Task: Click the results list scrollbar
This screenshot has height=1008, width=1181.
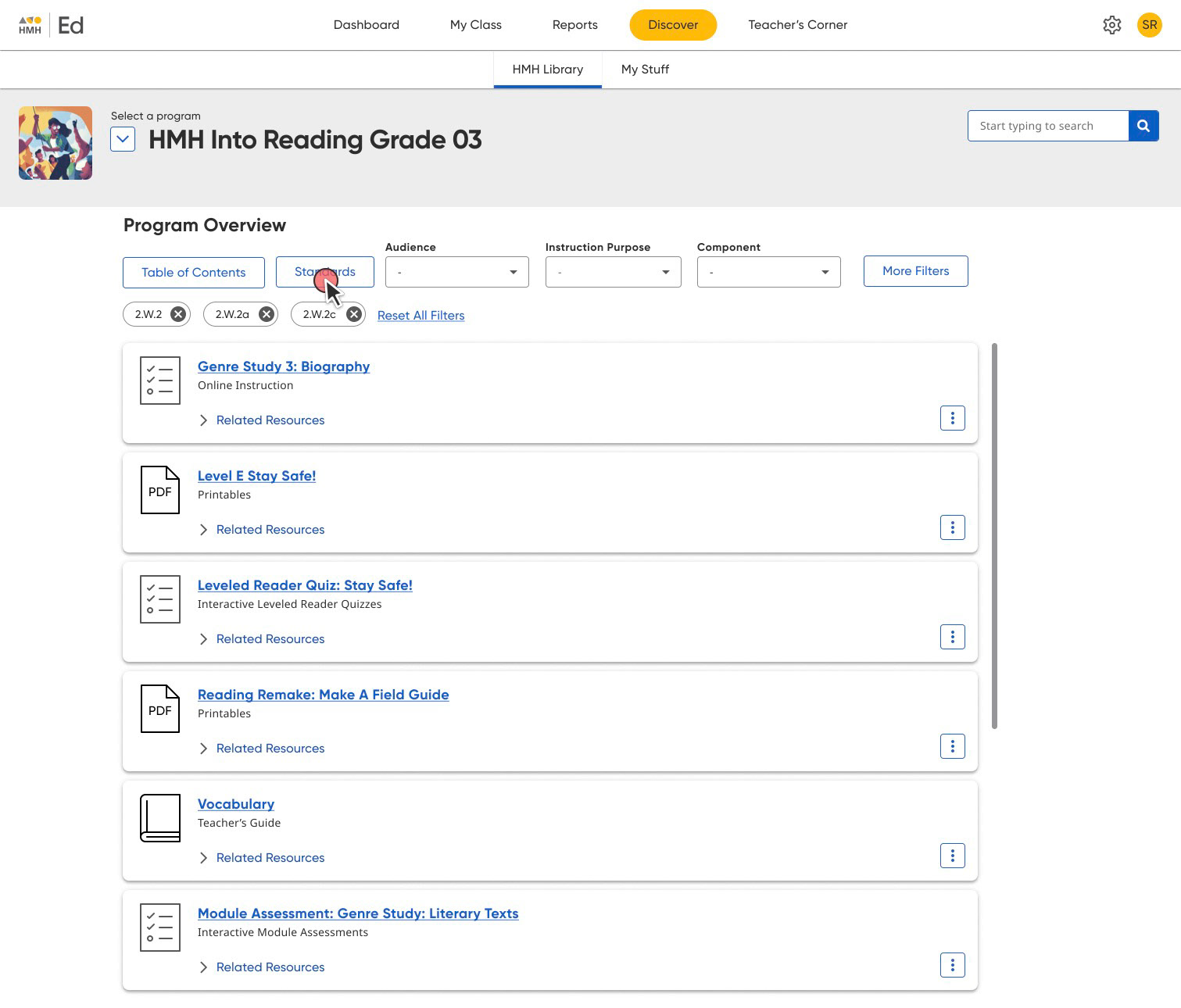Action: click(x=994, y=536)
